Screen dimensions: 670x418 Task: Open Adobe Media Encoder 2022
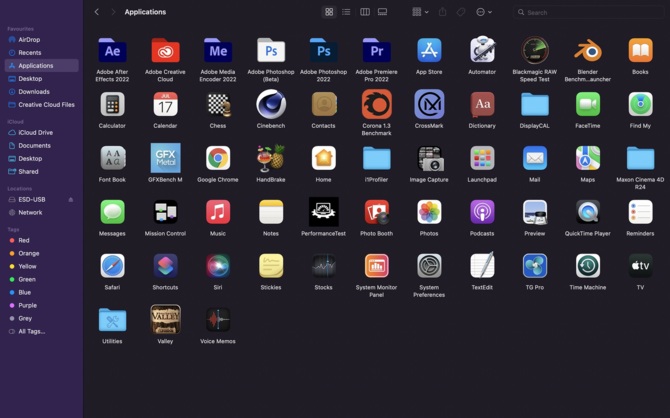218,51
